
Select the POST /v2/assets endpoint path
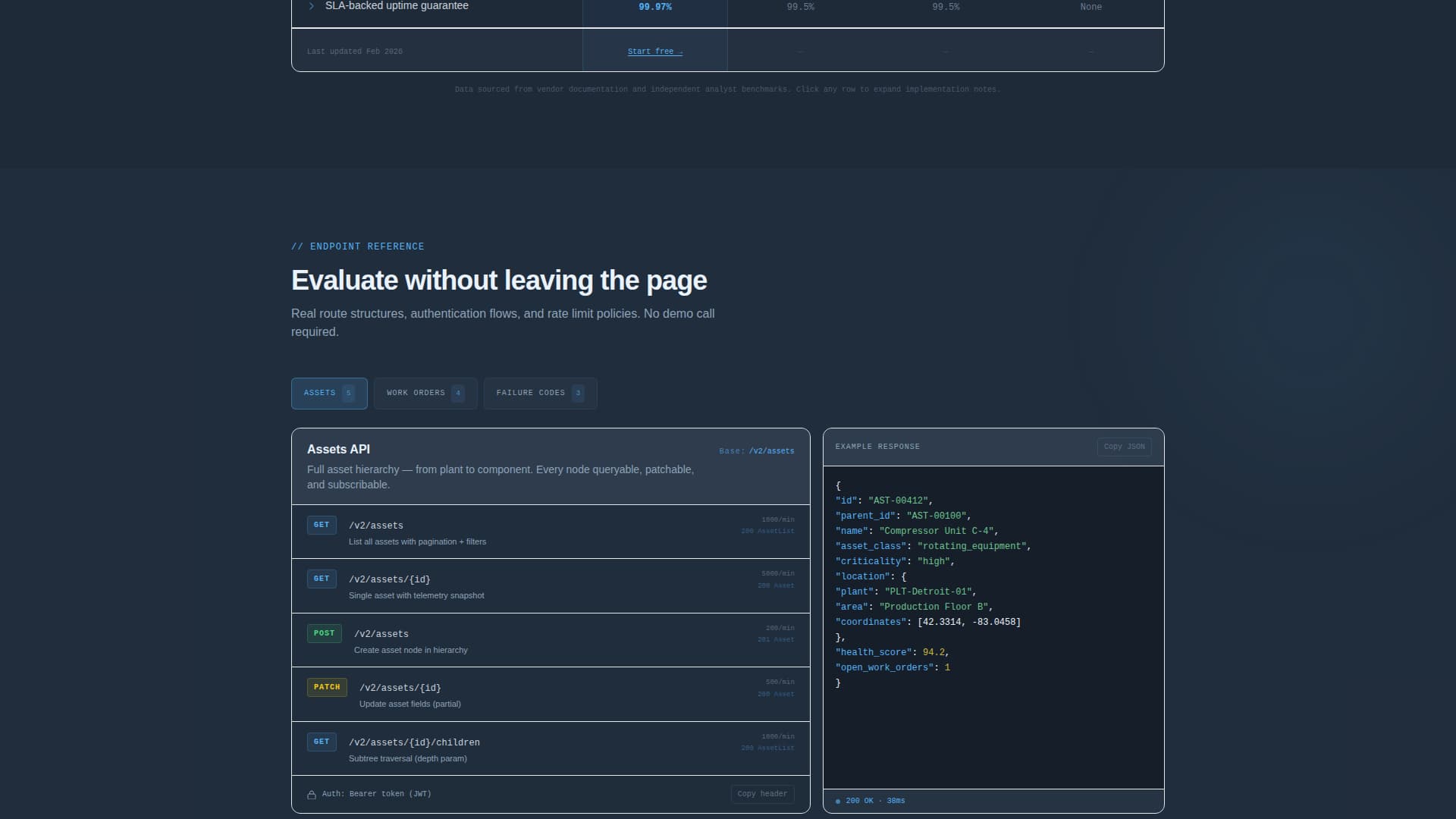point(381,634)
